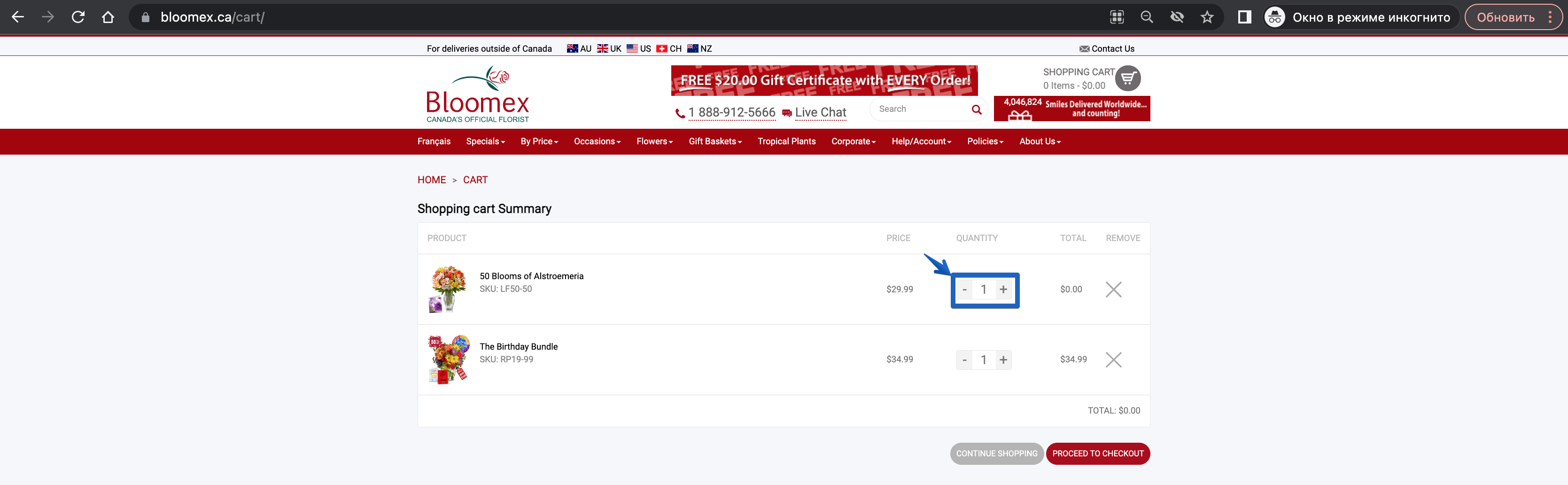Expand the Corporate menu
The width and height of the screenshot is (1568, 485).
point(854,141)
